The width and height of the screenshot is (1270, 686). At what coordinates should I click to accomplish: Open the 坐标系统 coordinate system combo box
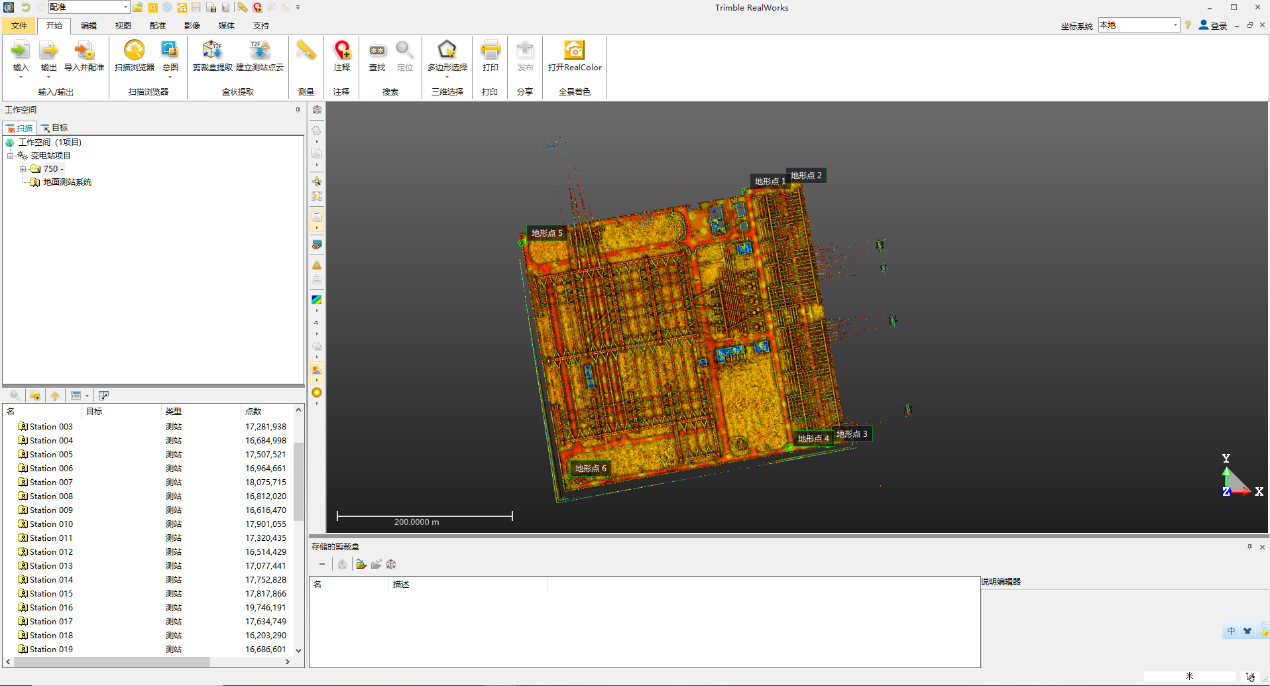point(1175,25)
